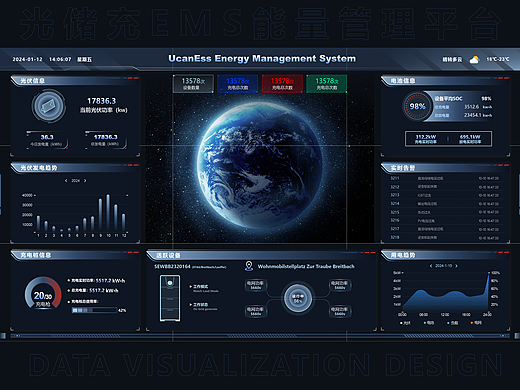The image size is (520, 390).
Task: Click the clock time 14:06:07
Action: point(60,59)
